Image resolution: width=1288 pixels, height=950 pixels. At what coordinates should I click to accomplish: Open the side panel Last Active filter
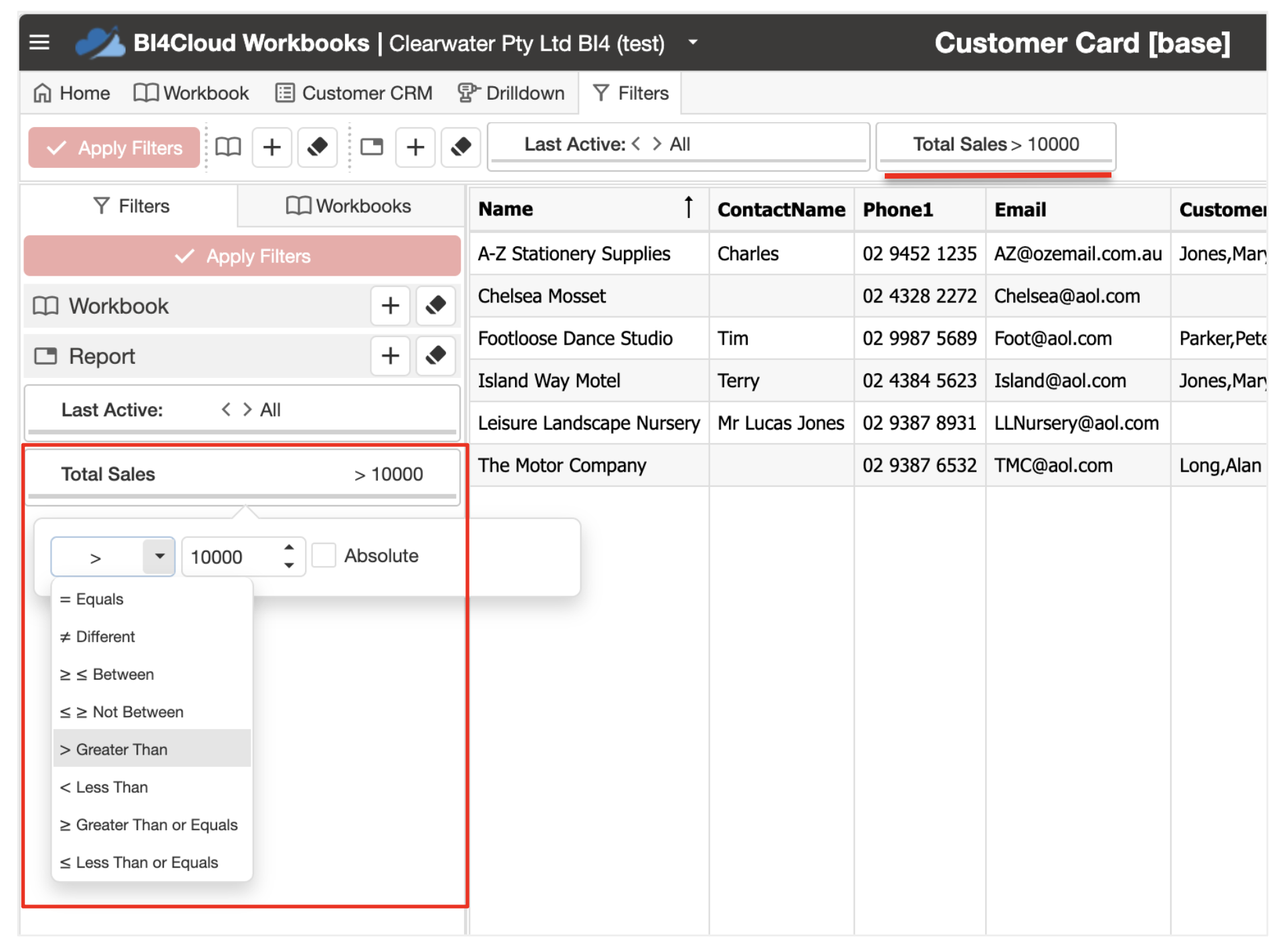242,411
